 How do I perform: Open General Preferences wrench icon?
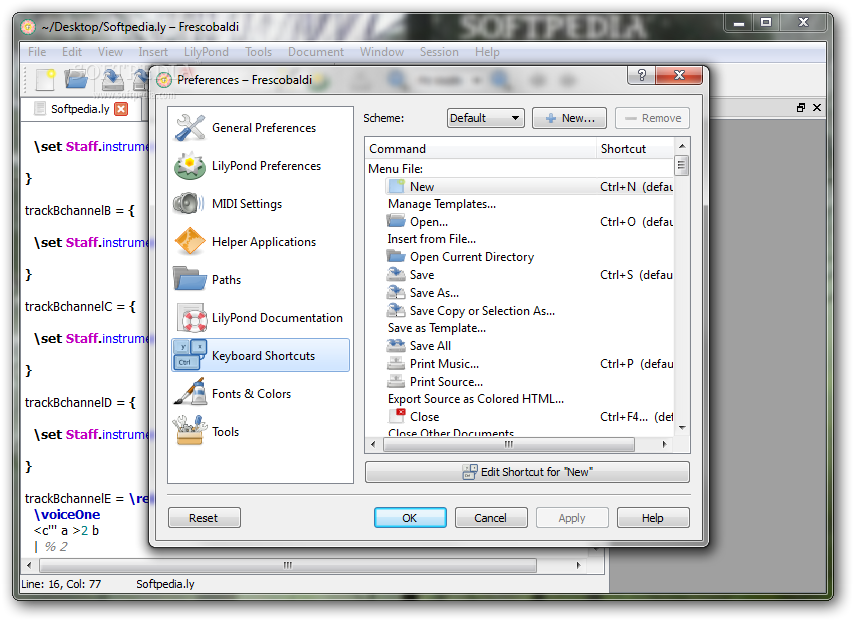point(190,127)
